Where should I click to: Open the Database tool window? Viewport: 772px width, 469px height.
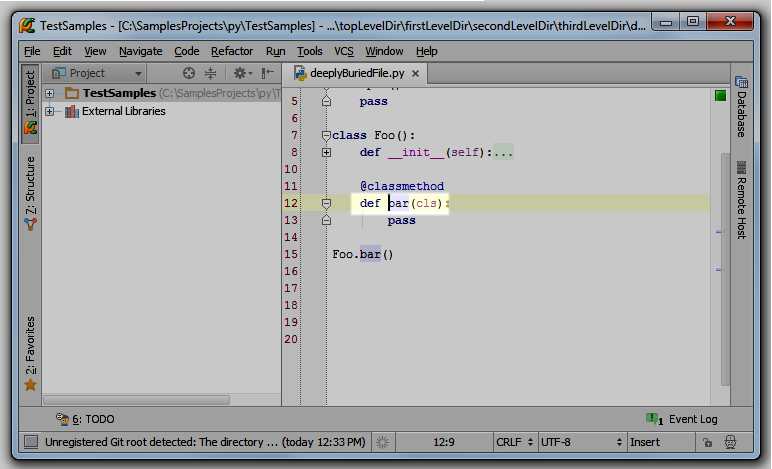pos(741,106)
